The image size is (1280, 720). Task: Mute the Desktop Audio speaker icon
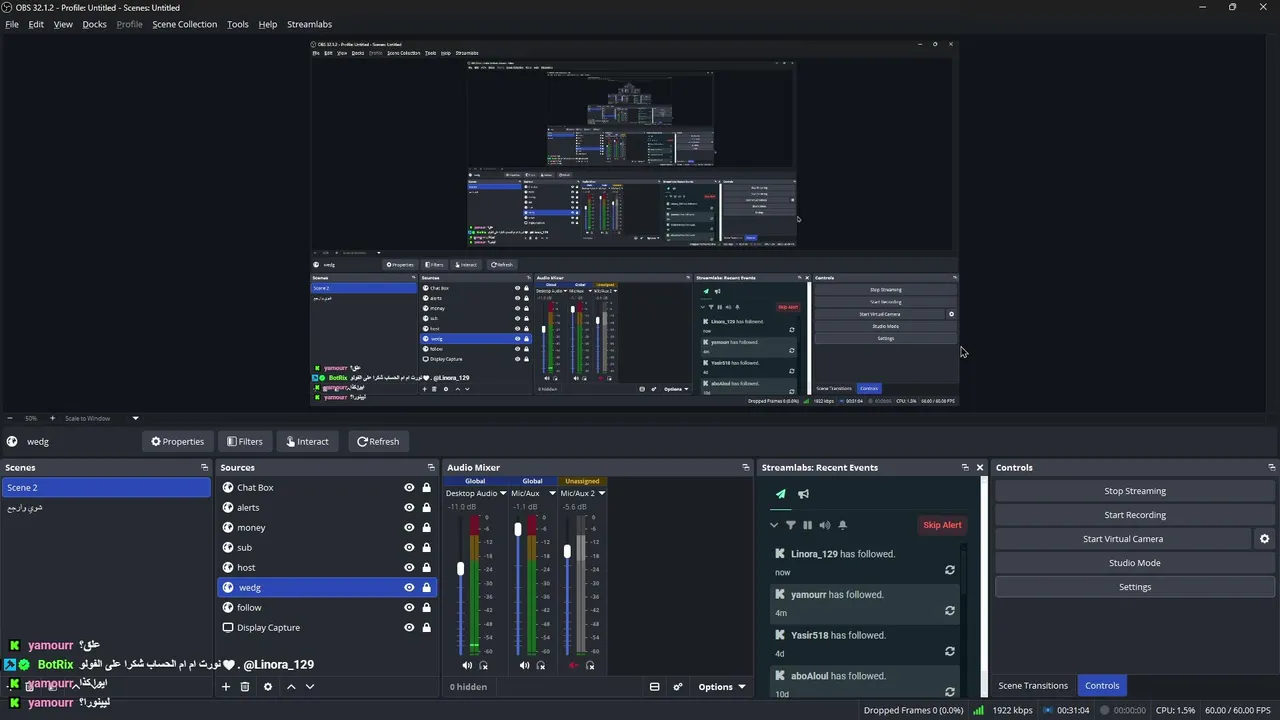[x=467, y=665]
